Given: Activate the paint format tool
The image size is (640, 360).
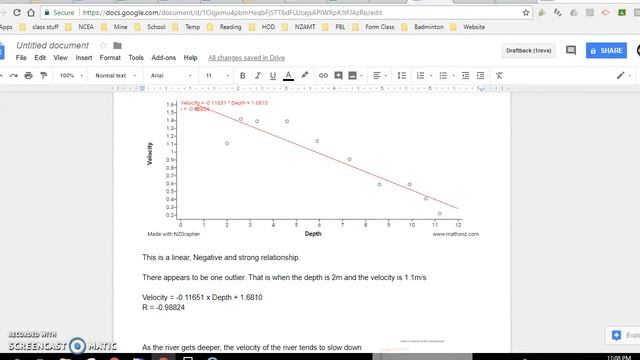Looking at the screenshot, I should click(x=43, y=76).
